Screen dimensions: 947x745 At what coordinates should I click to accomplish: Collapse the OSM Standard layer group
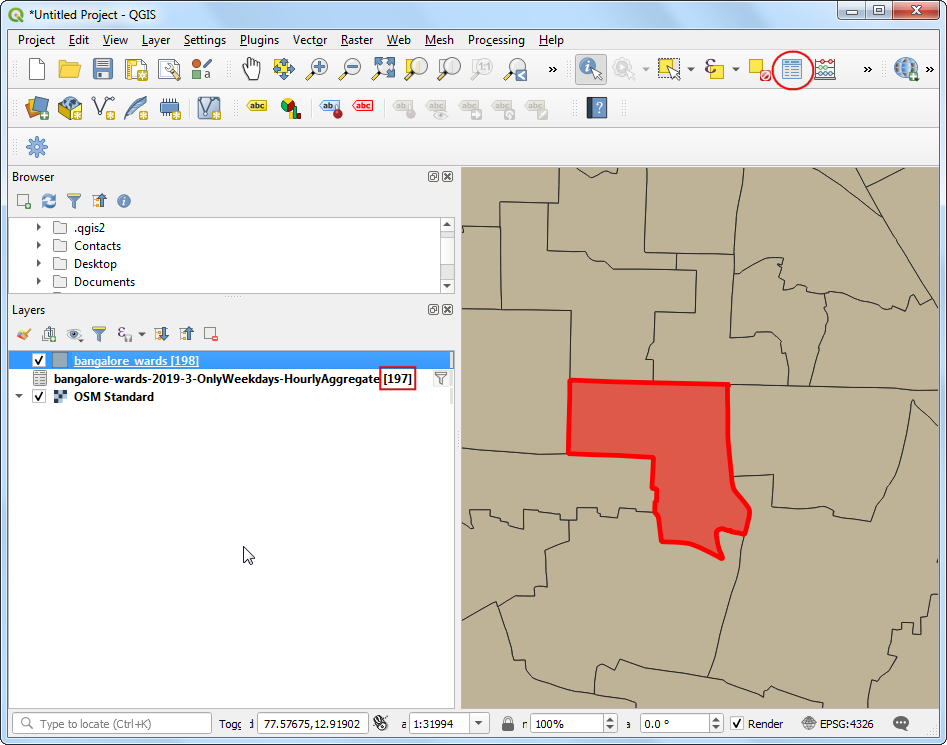pyautogui.click(x=19, y=397)
